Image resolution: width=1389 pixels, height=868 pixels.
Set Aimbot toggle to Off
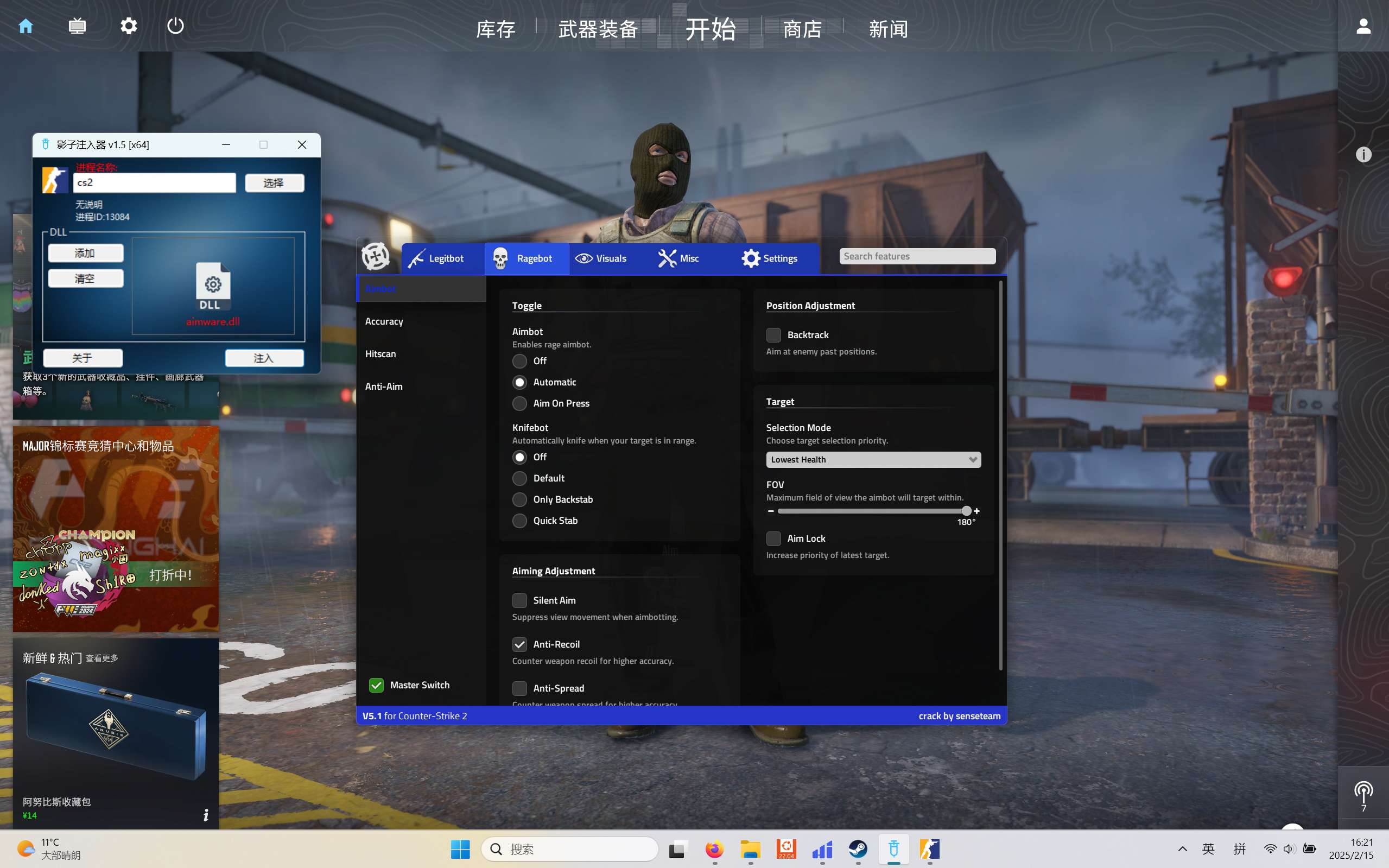point(519,361)
